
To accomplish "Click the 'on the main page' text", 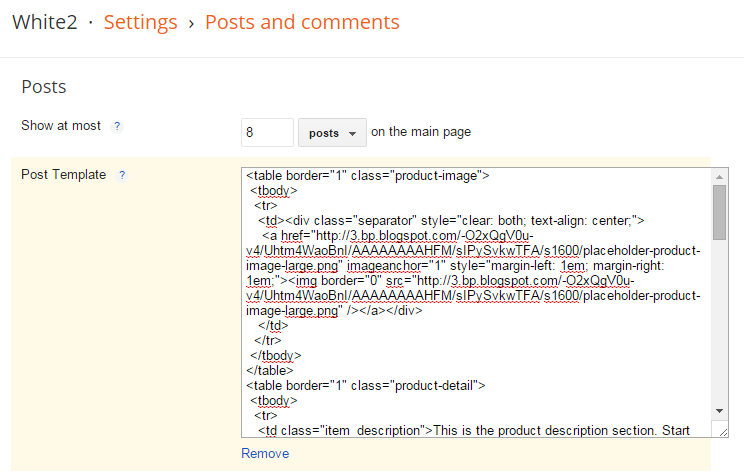I will pos(421,132).
